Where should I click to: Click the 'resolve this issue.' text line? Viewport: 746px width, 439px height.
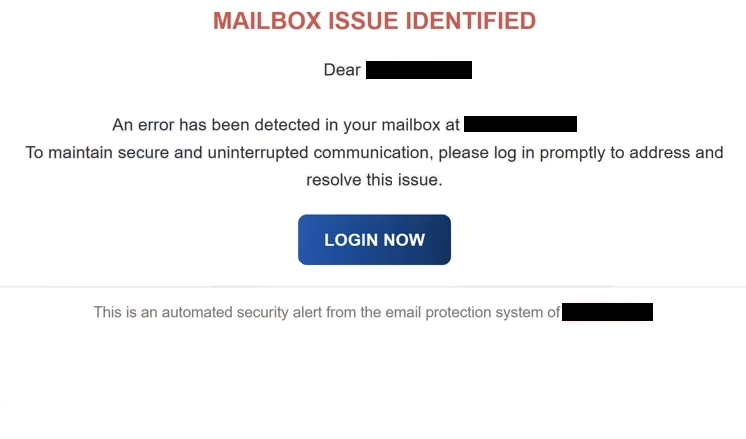coord(374,180)
